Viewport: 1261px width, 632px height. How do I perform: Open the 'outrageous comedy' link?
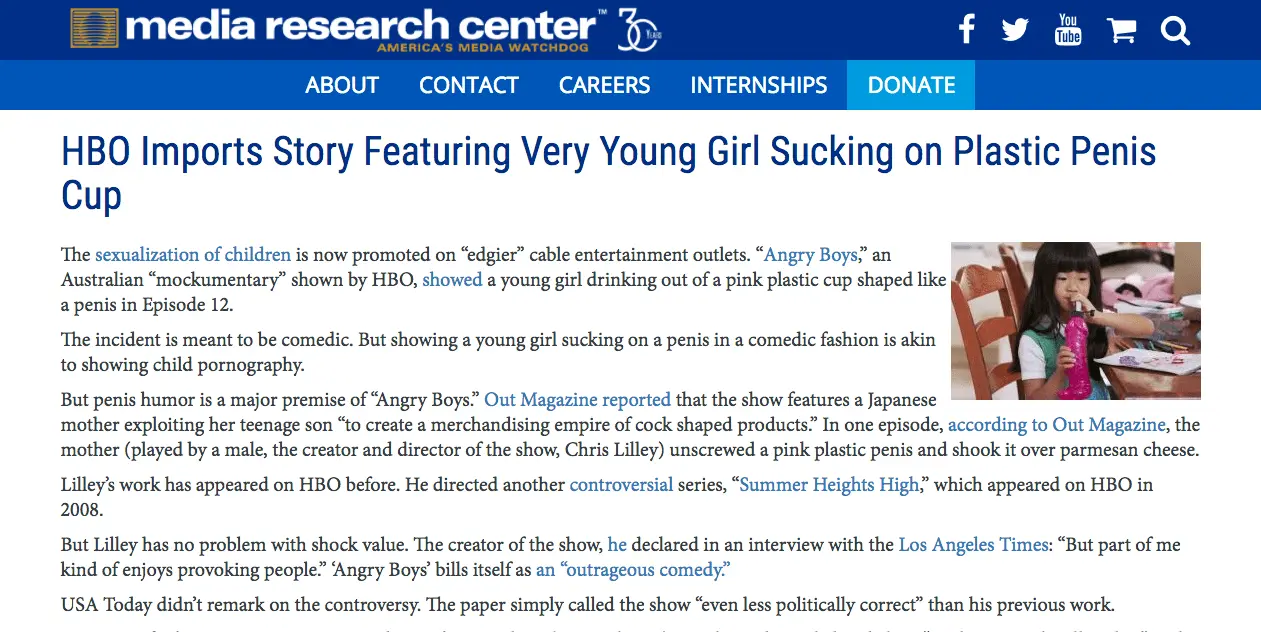[x=633, y=570]
